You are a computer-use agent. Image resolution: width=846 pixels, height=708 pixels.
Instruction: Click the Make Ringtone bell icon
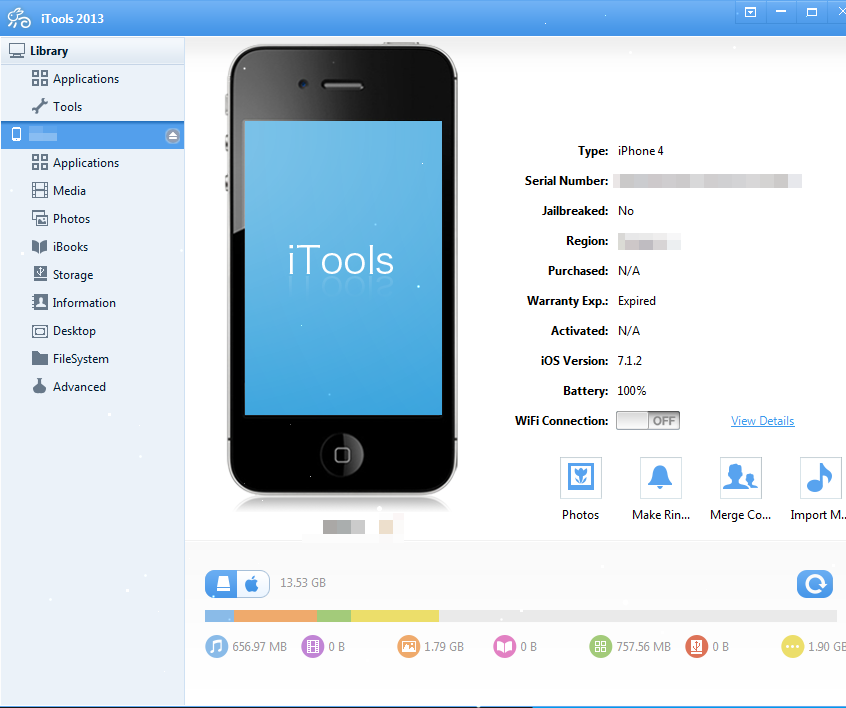tap(660, 477)
